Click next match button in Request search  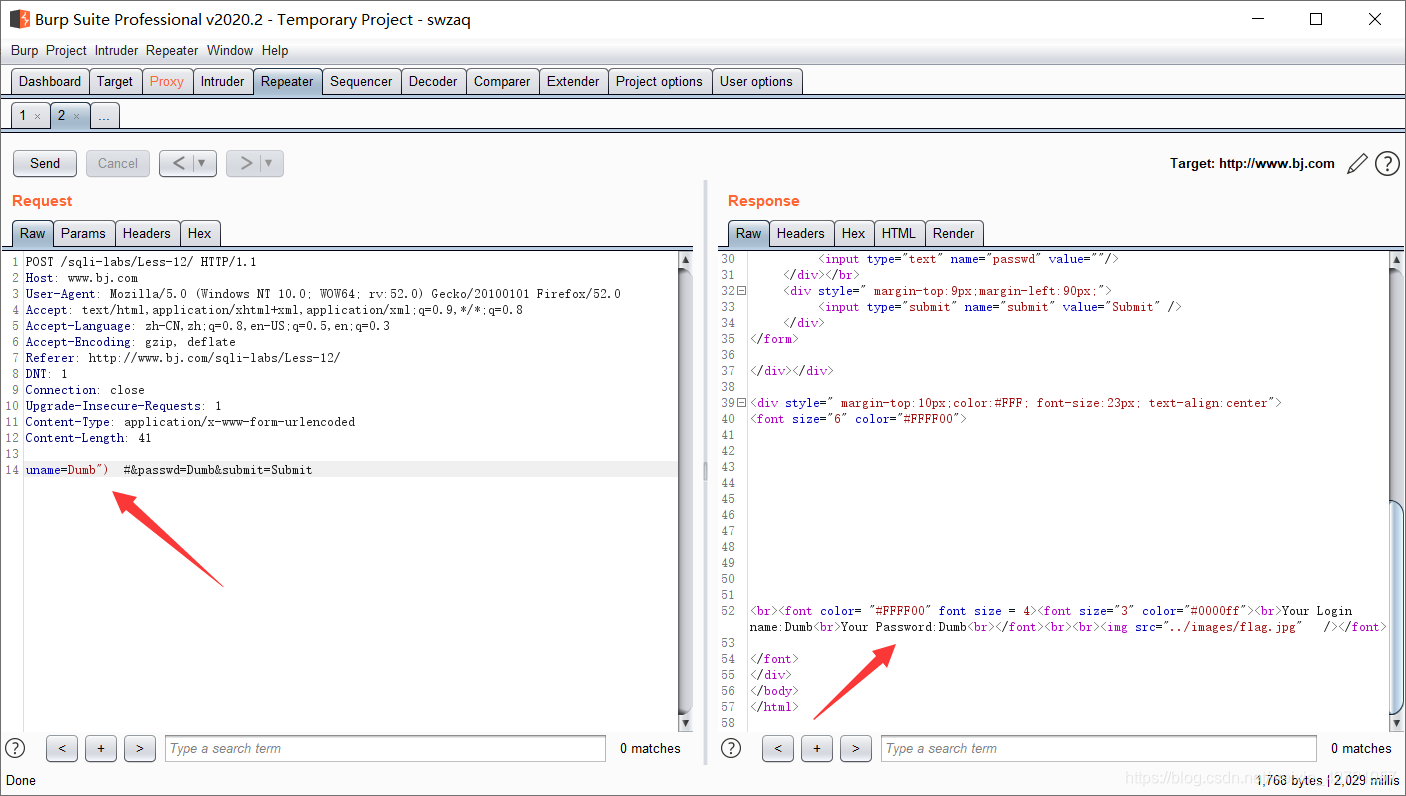click(139, 748)
